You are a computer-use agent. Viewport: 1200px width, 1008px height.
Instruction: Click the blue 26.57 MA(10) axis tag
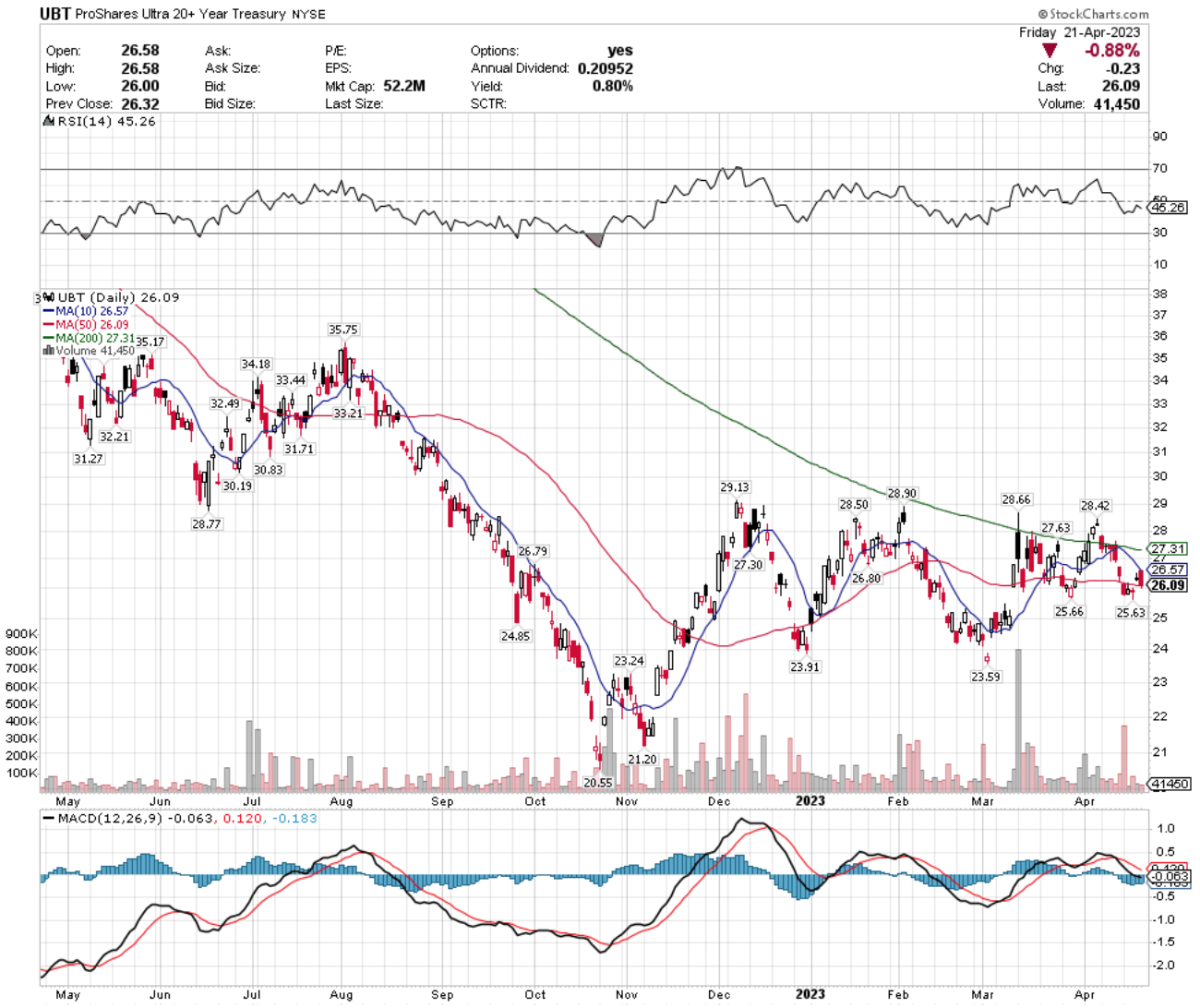coord(1169,570)
